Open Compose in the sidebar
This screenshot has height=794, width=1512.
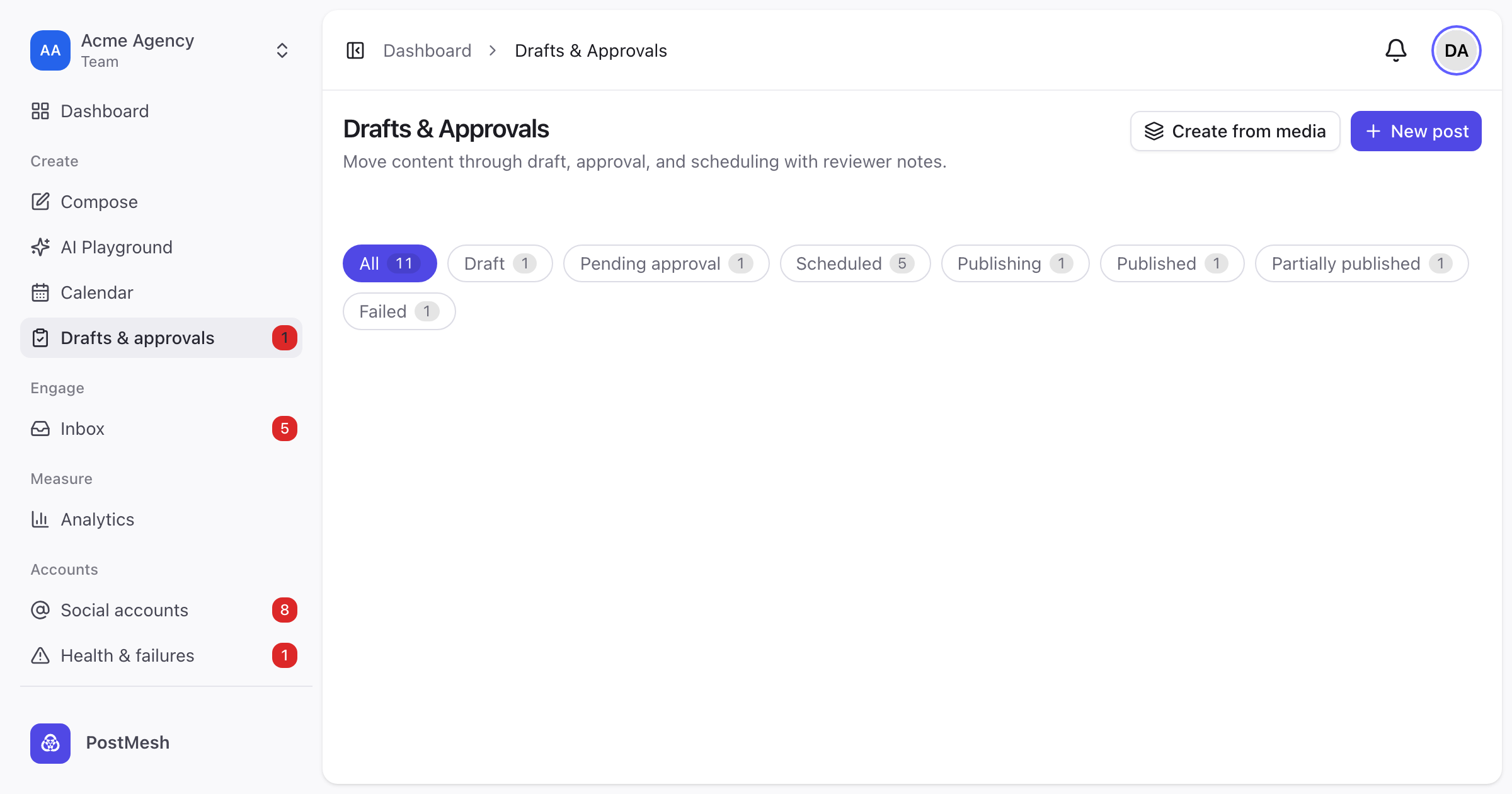[x=161, y=202]
